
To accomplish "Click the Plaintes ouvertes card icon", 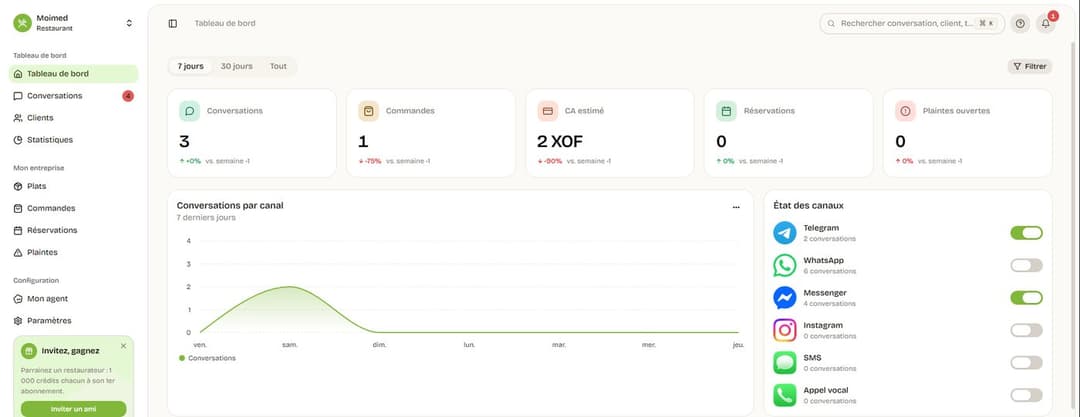I will (x=905, y=110).
